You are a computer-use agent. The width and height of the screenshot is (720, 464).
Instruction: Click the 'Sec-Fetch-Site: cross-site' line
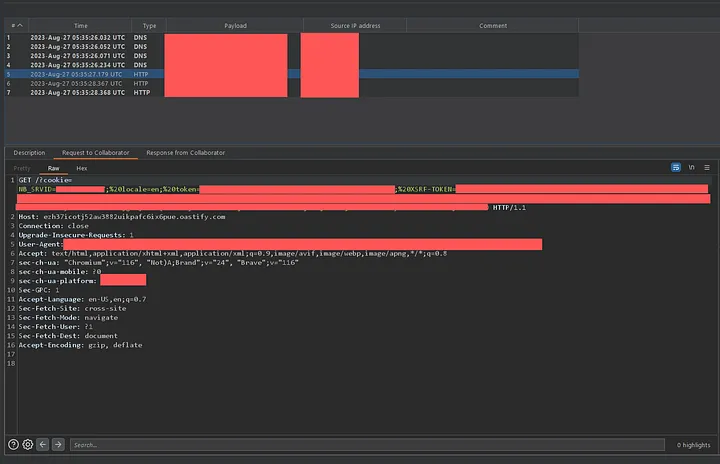[x=72, y=308]
